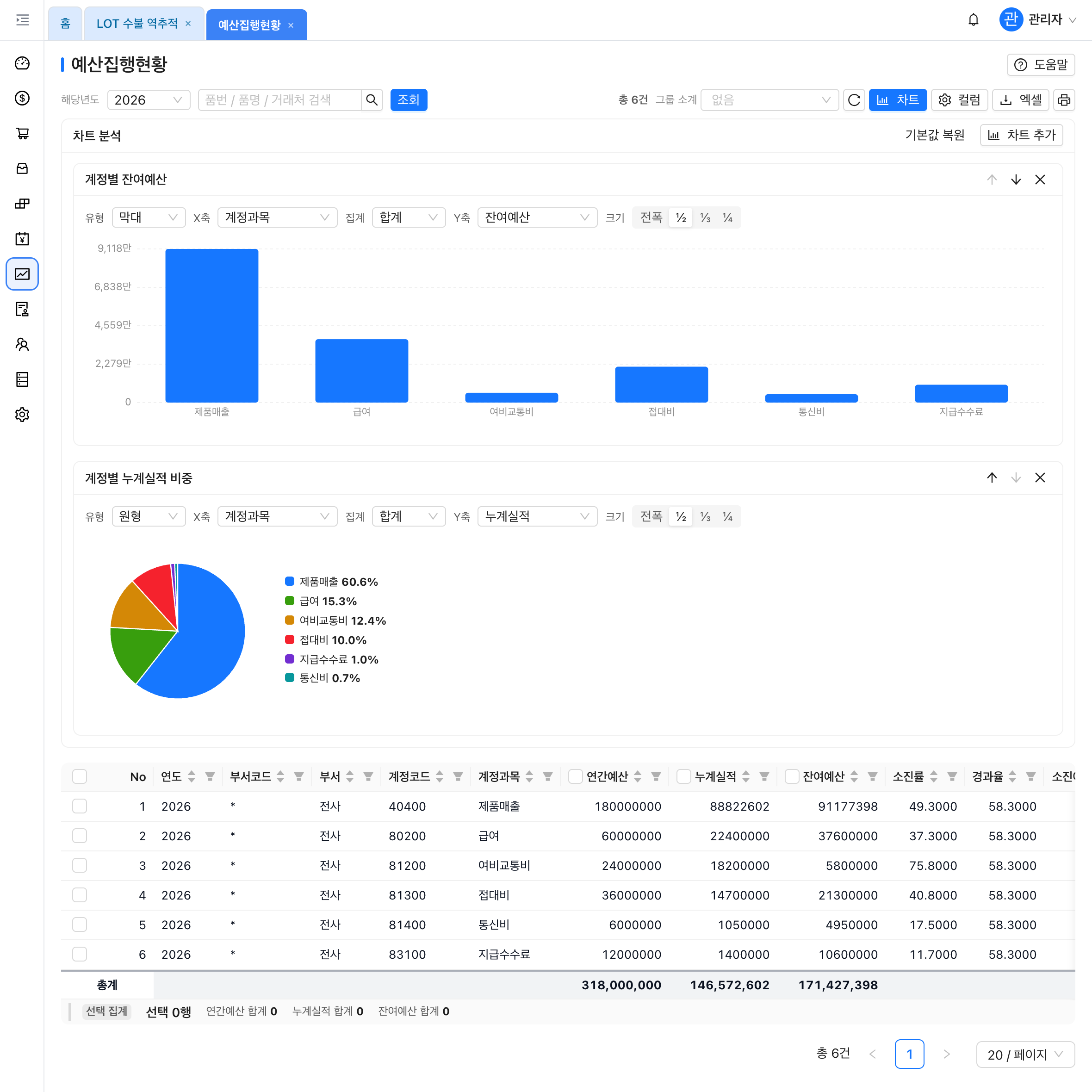Viewport: 1092px width, 1092px height.
Task: Check the row for 접대비
Action: (x=80, y=895)
